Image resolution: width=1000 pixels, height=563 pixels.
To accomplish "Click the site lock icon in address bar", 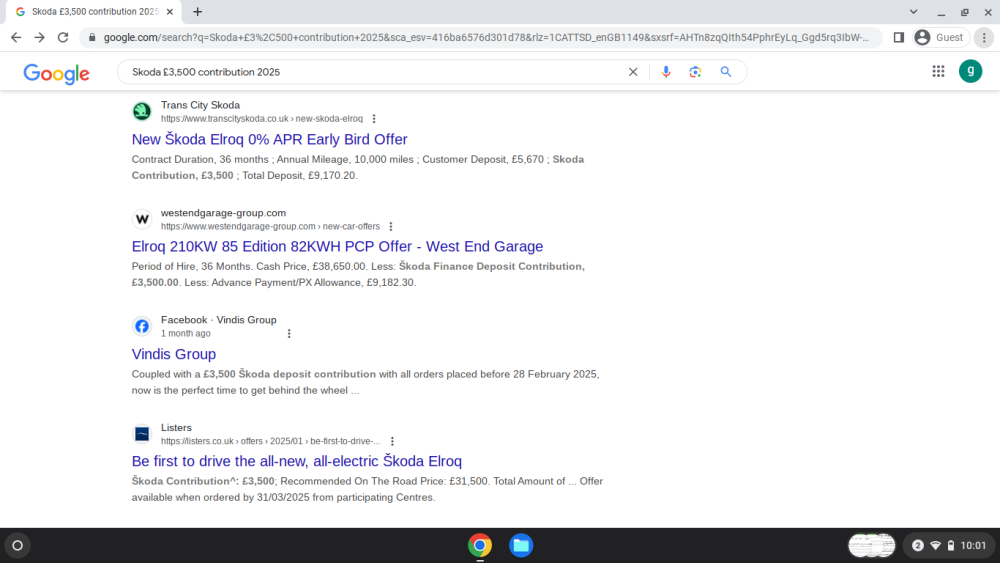I will pos(92,38).
